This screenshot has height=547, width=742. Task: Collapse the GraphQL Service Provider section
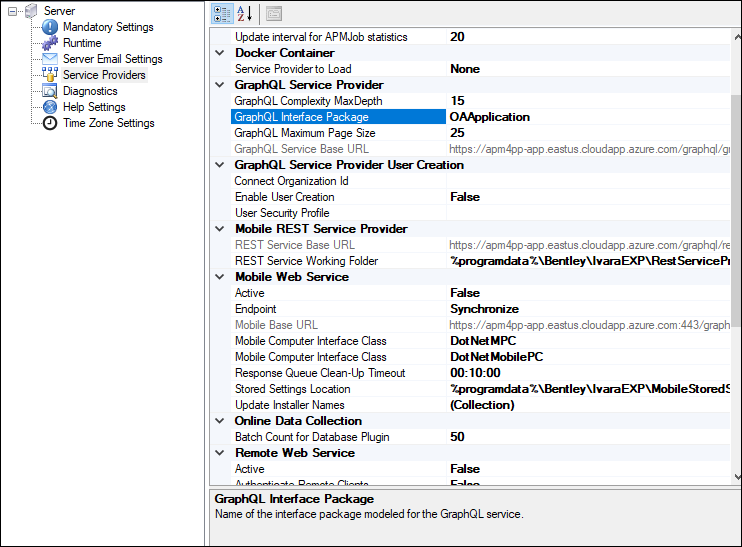221,85
